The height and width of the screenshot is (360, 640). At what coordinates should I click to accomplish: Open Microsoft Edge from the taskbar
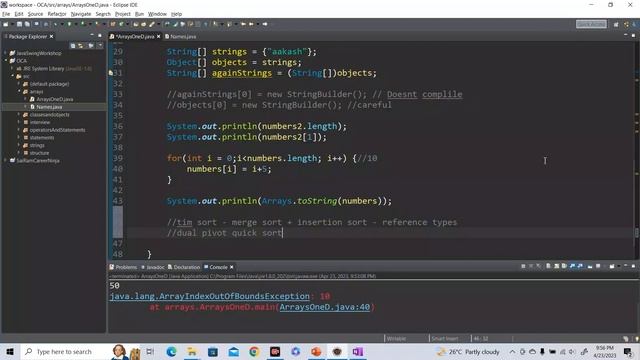point(171,351)
